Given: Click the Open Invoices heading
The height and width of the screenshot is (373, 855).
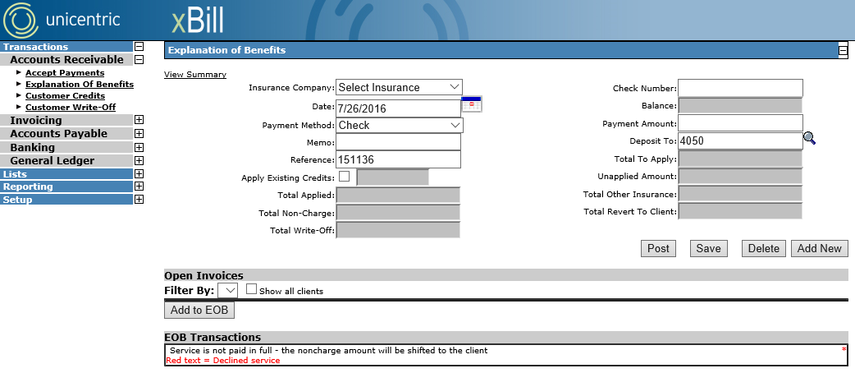Looking at the screenshot, I should pyautogui.click(x=203, y=275).
